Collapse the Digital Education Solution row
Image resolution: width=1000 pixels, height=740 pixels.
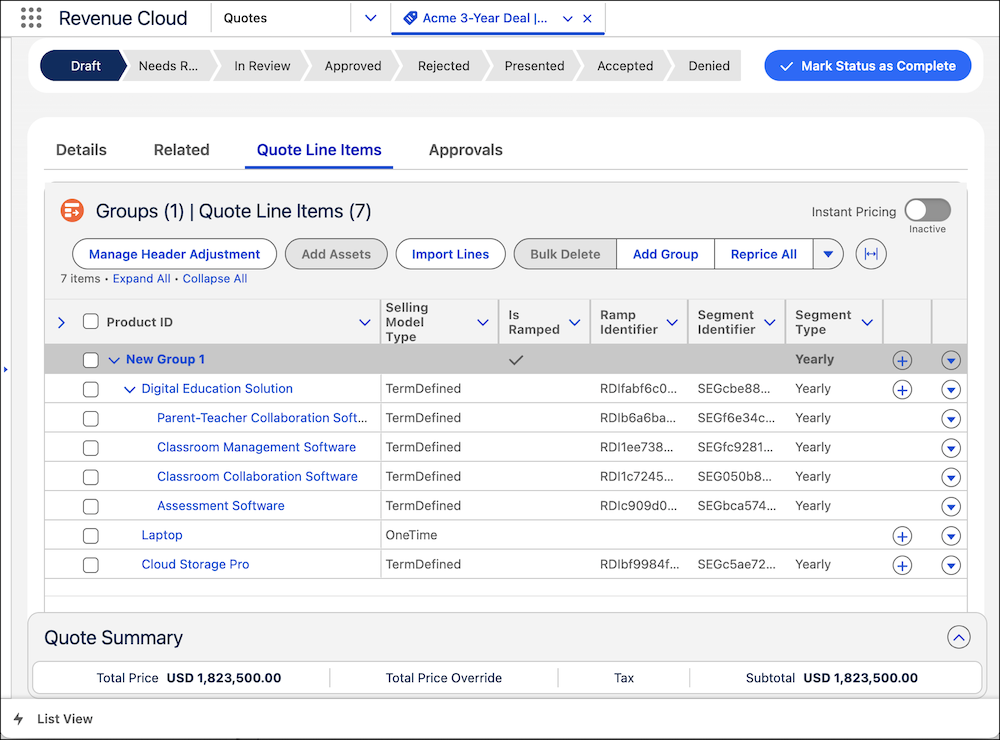click(129, 390)
